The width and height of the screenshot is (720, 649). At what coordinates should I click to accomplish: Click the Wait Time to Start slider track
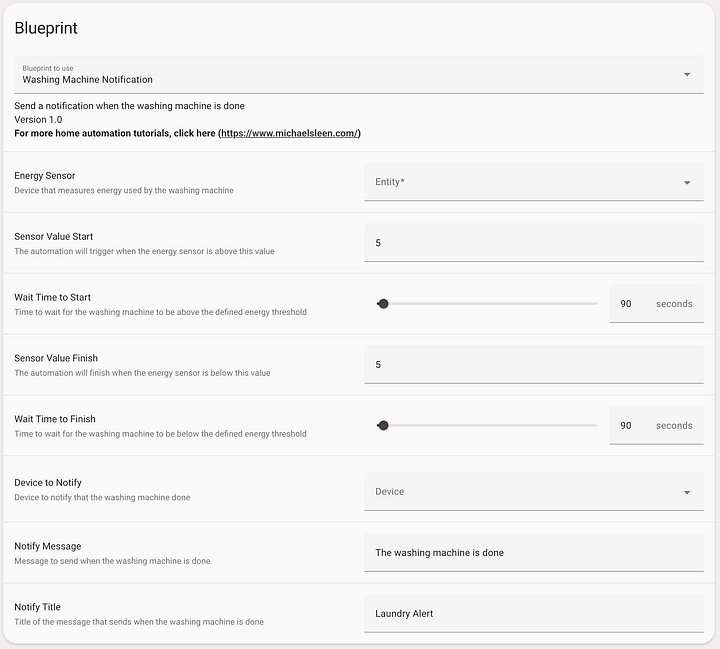(x=487, y=304)
